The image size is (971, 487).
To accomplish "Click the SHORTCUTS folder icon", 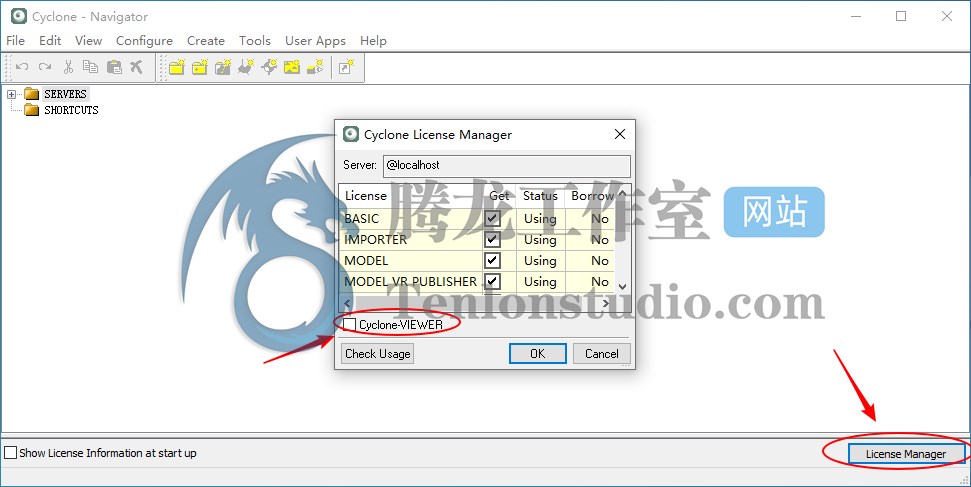I will (x=32, y=110).
